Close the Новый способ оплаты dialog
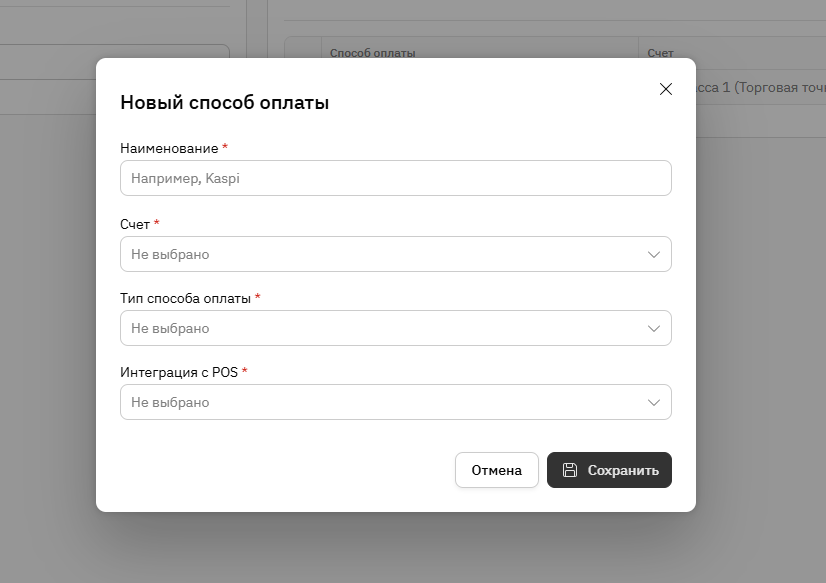Image resolution: width=826 pixels, height=583 pixels. coord(666,89)
